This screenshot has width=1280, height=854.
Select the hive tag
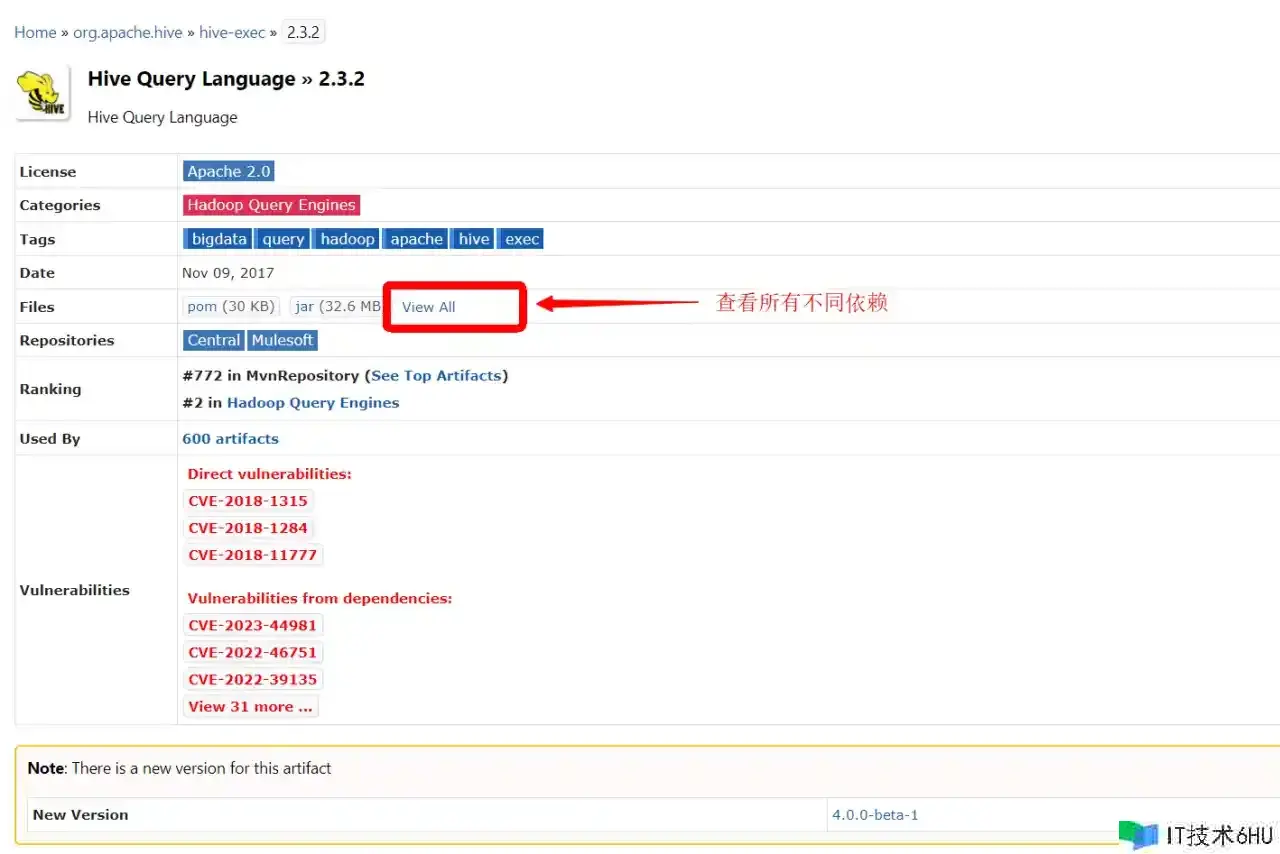click(x=474, y=239)
